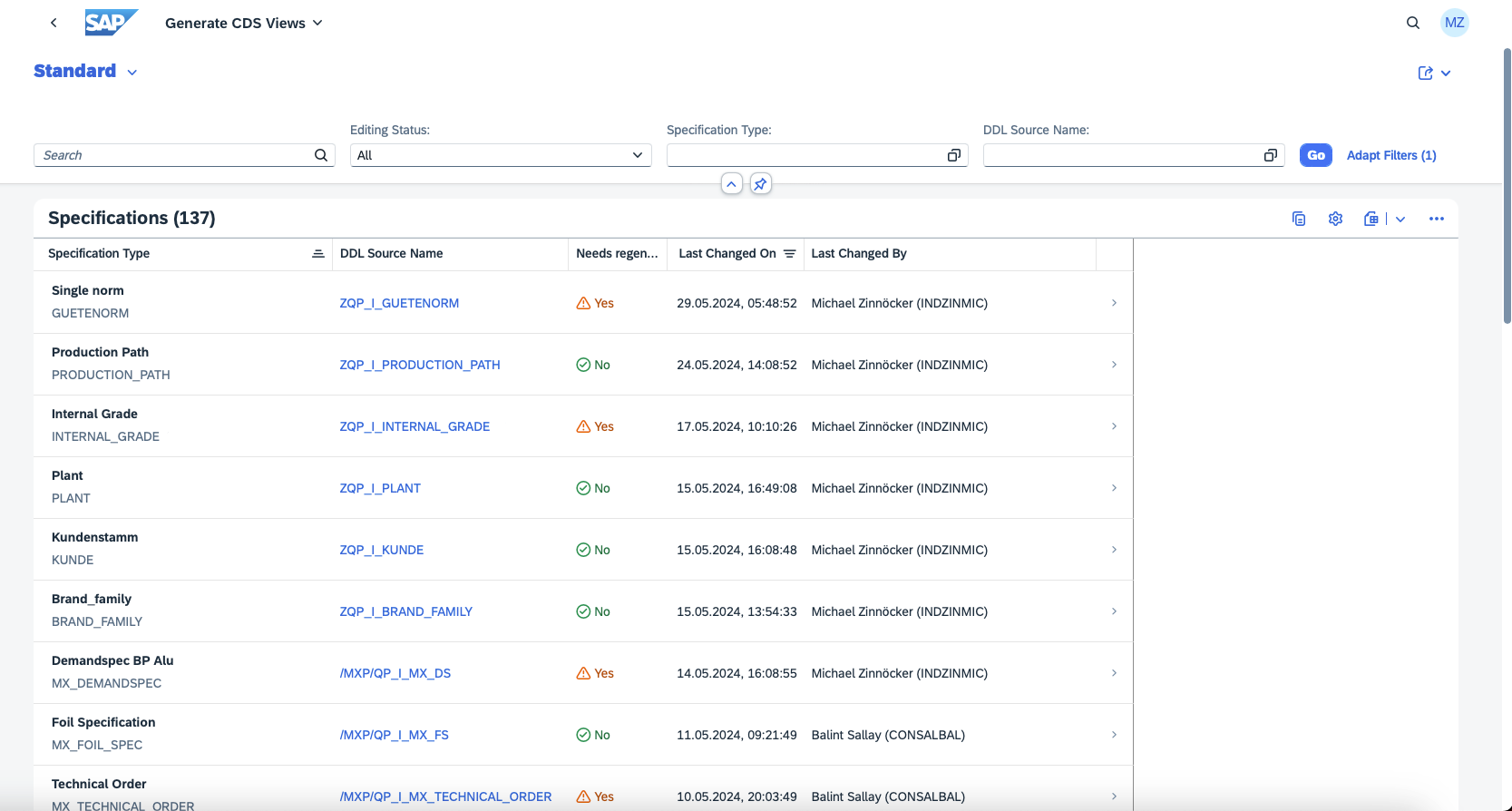The height and width of the screenshot is (811, 1512).
Task: Click the No status icon for Production Path
Action: (x=583, y=365)
